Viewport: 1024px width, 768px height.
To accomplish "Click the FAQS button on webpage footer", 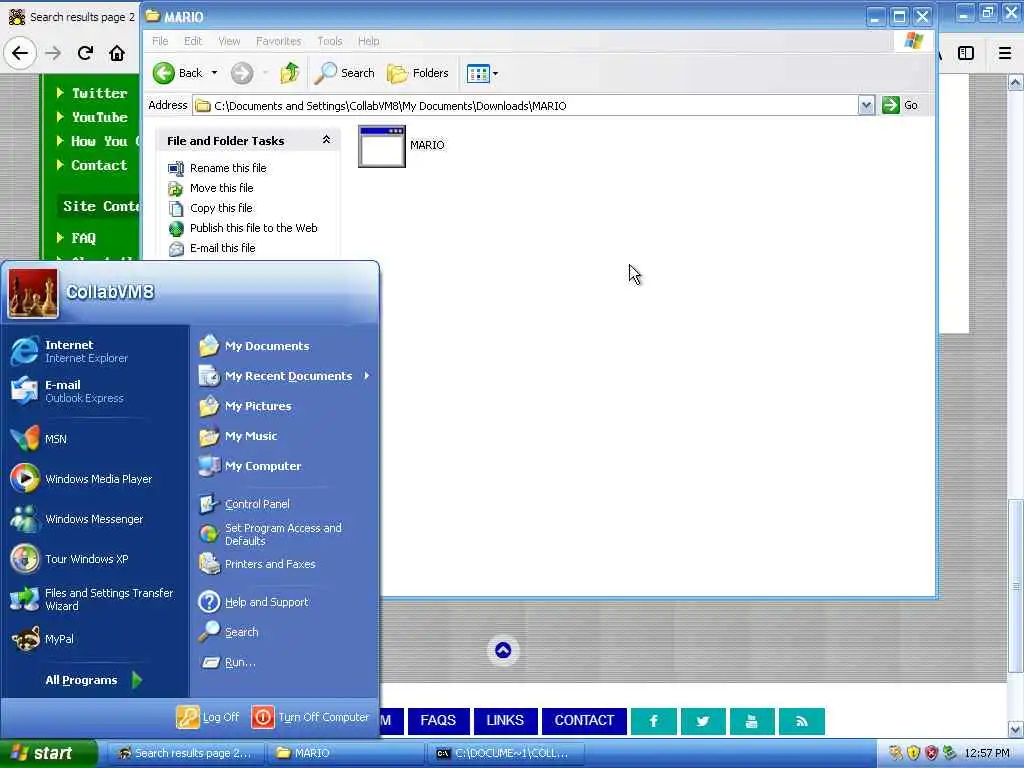I will tap(438, 720).
